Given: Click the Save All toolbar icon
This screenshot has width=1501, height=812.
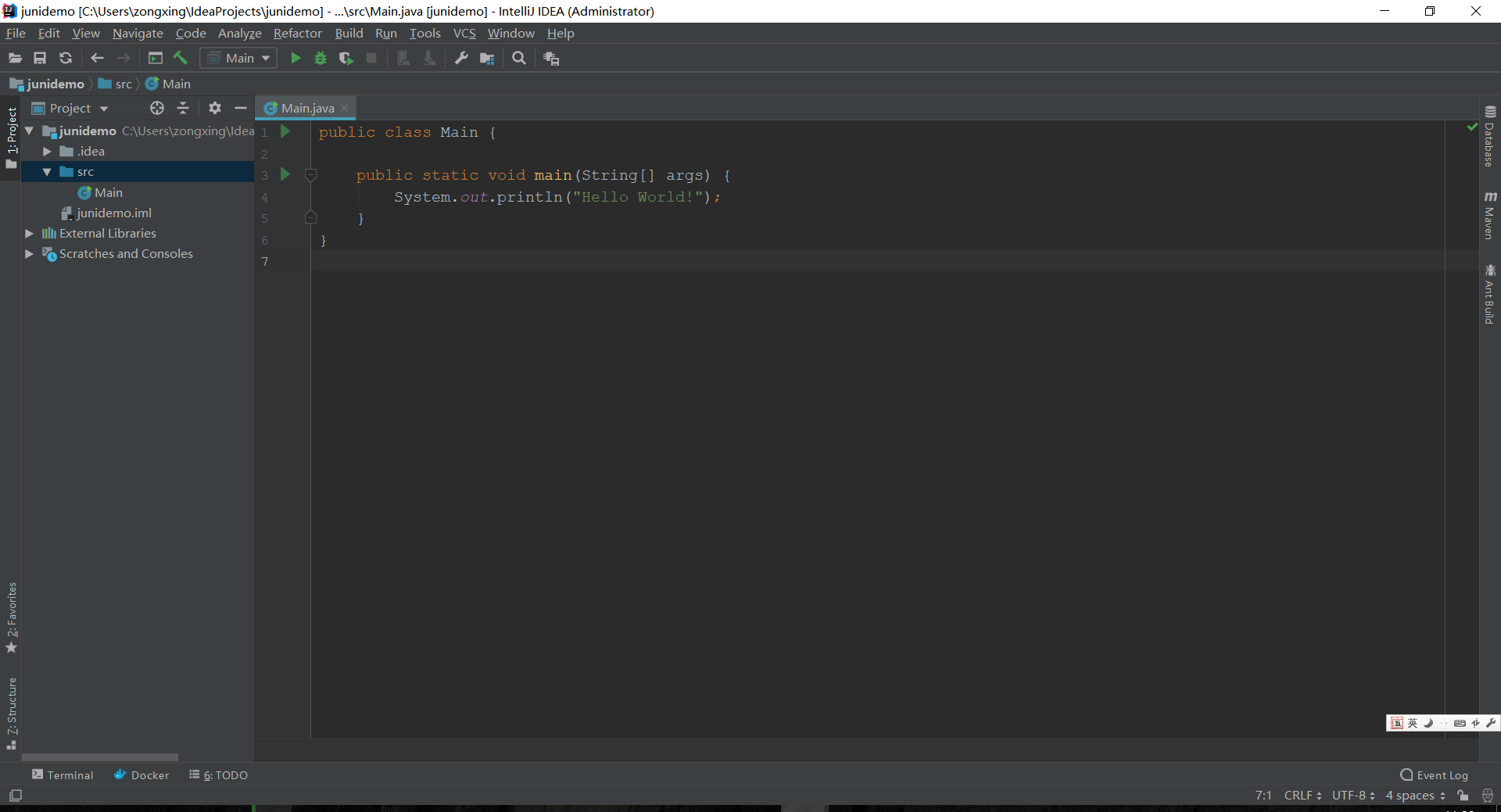Looking at the screenshot, I should click(40, 58).
